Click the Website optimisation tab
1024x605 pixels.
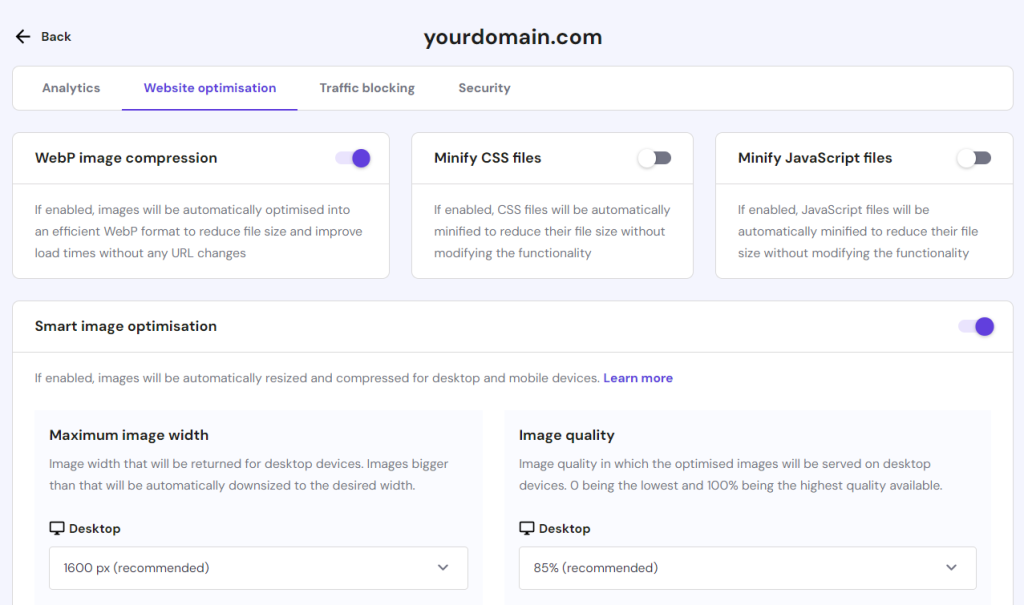(208, 88)
